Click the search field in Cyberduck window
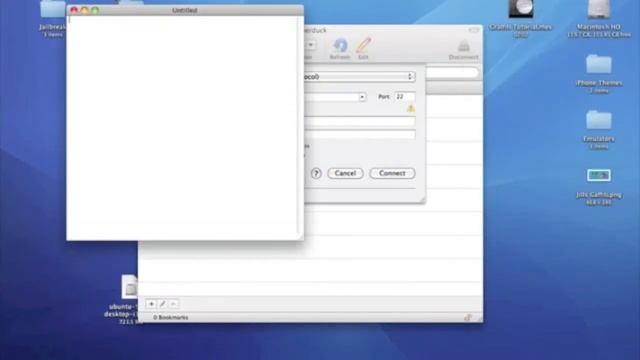Screen dimensions: 640x360 pos(452,73)
